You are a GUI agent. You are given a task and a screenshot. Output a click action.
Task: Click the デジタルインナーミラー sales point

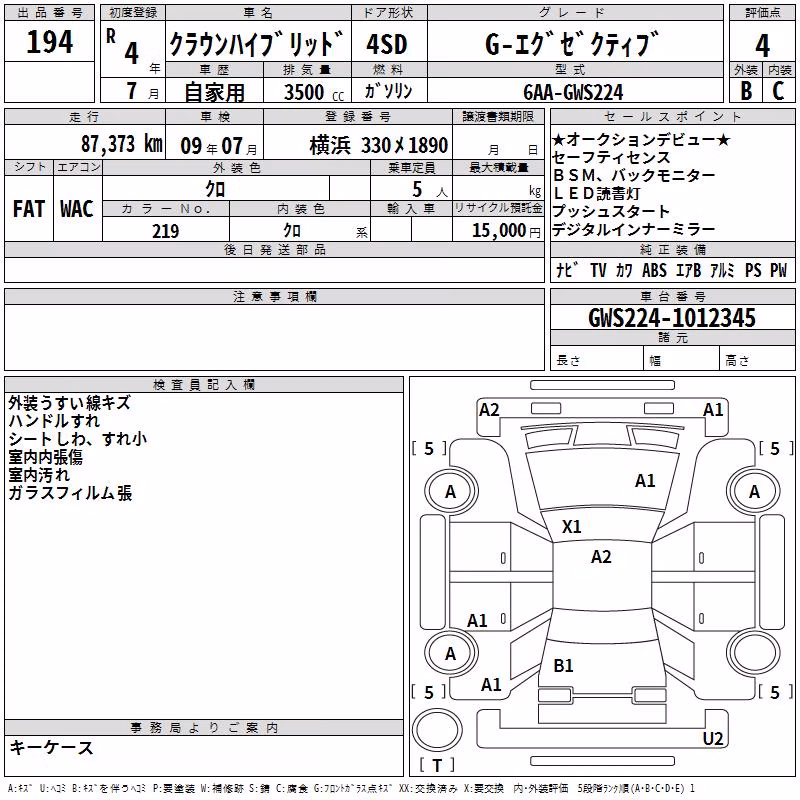634,230
